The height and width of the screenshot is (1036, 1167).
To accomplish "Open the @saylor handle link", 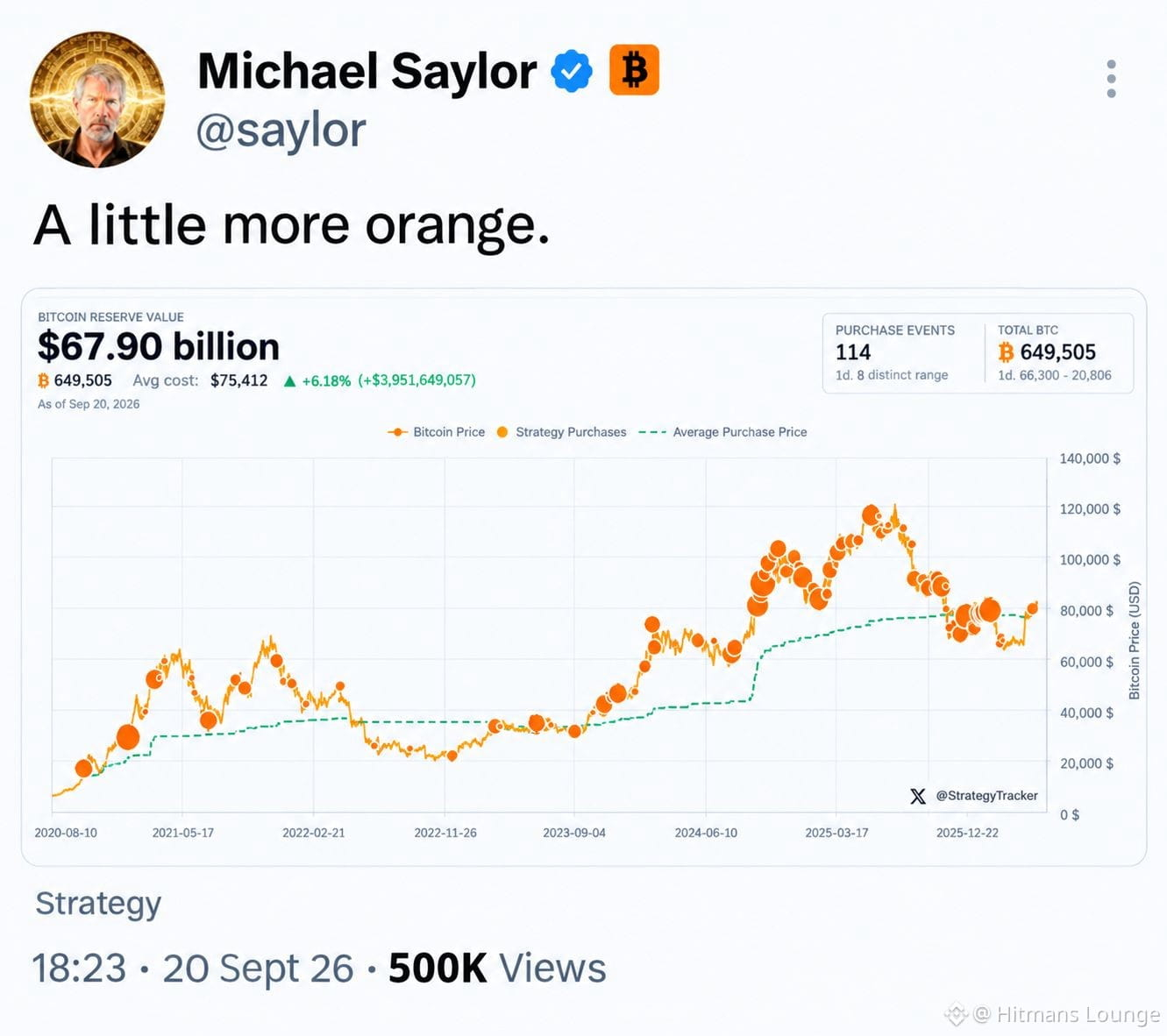I will click(x=281, y=131).
